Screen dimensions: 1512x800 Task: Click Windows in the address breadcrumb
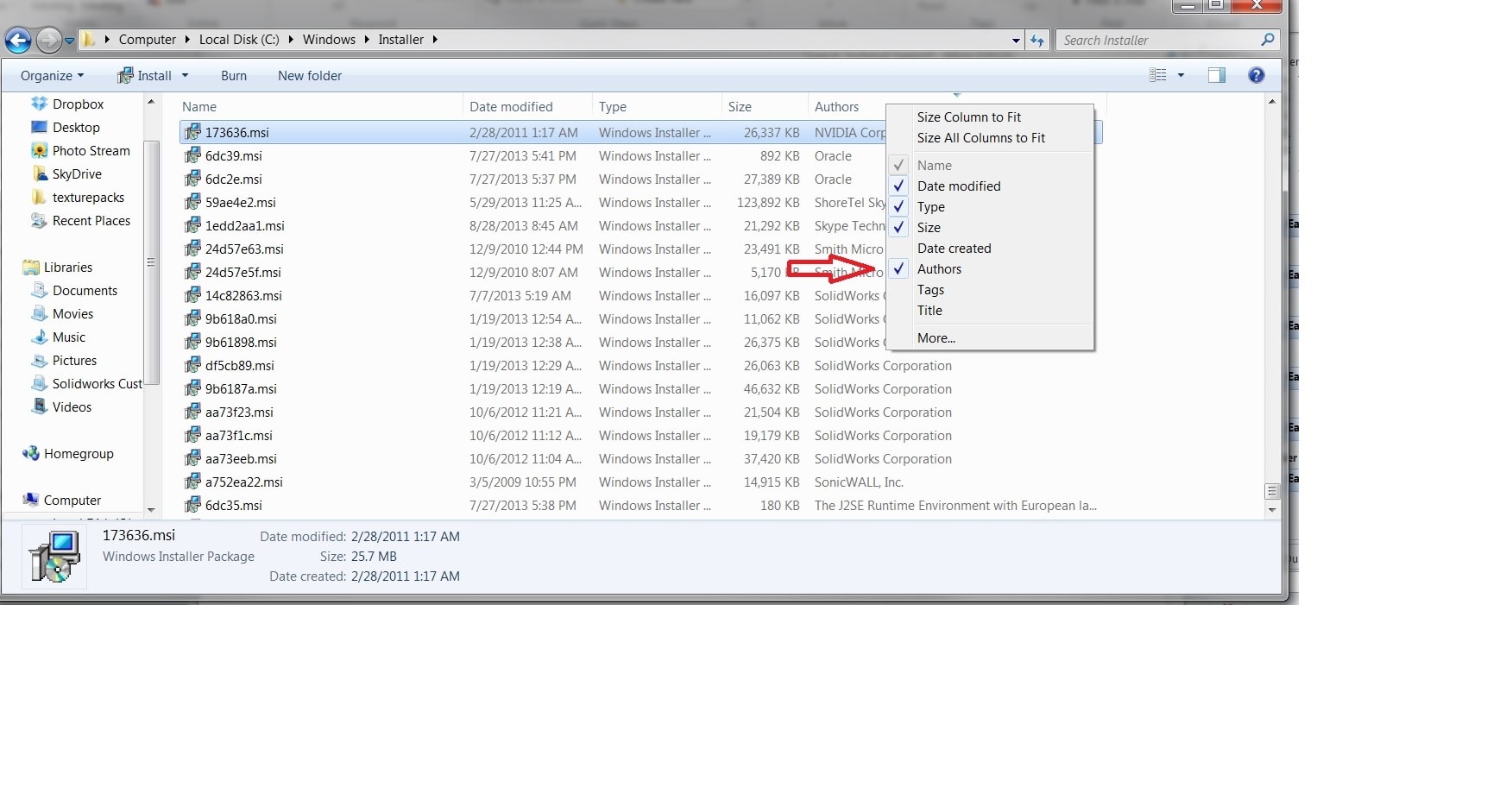(329, 40)
